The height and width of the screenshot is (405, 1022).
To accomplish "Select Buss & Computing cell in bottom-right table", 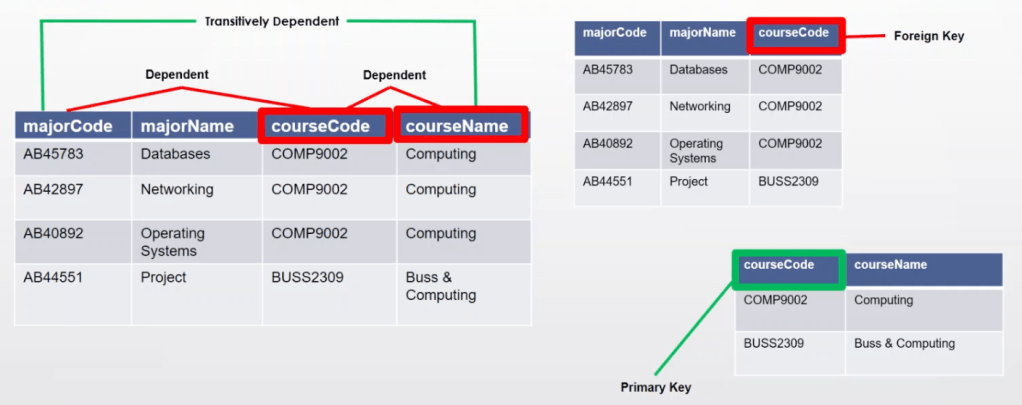I will [904, 343].
